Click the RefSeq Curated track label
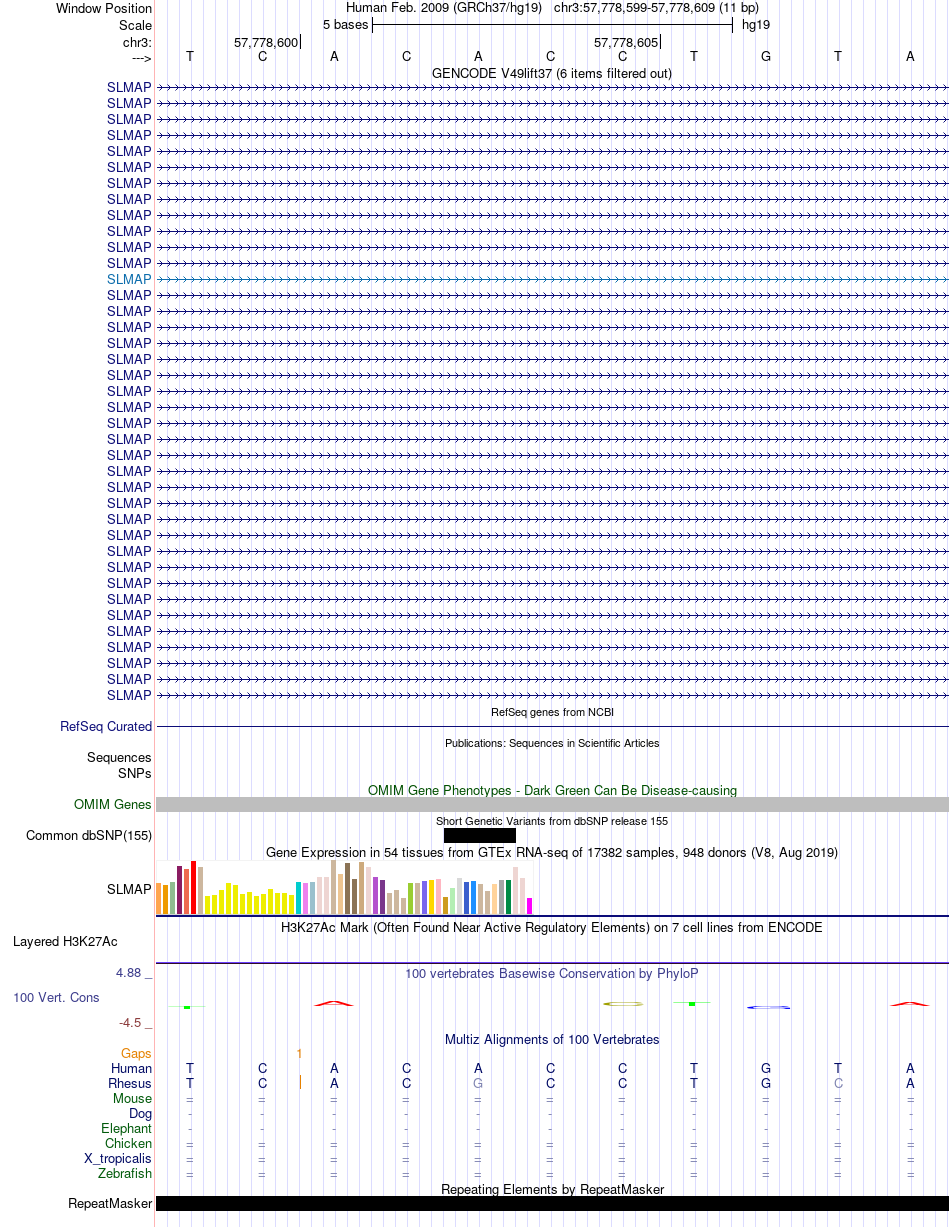The image size is (950, 1227). click(x=106, y=727)
